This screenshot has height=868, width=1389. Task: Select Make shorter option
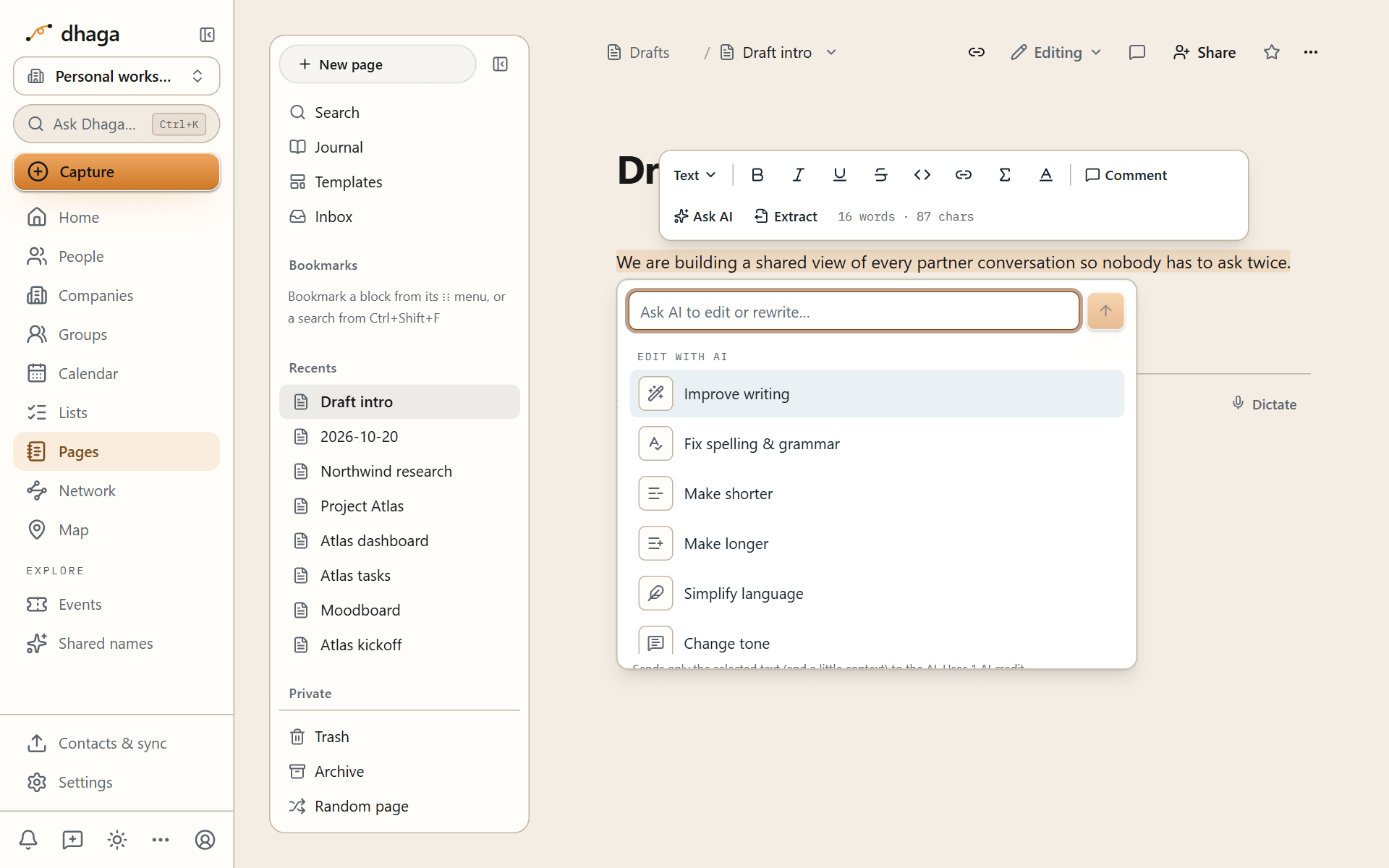(877, 493)
